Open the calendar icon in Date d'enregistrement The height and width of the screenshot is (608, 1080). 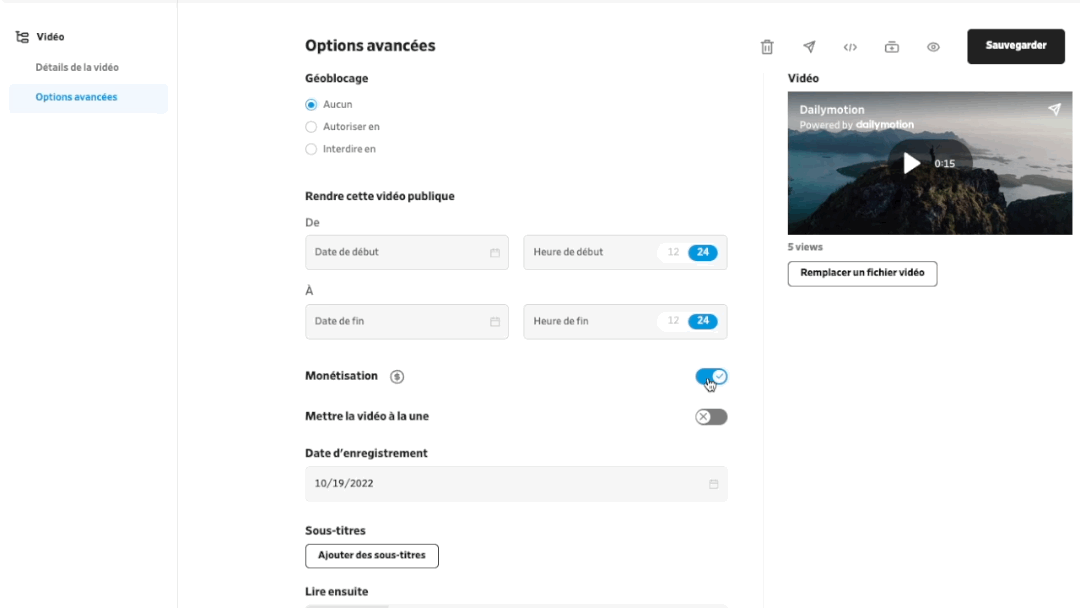[714, 484]
